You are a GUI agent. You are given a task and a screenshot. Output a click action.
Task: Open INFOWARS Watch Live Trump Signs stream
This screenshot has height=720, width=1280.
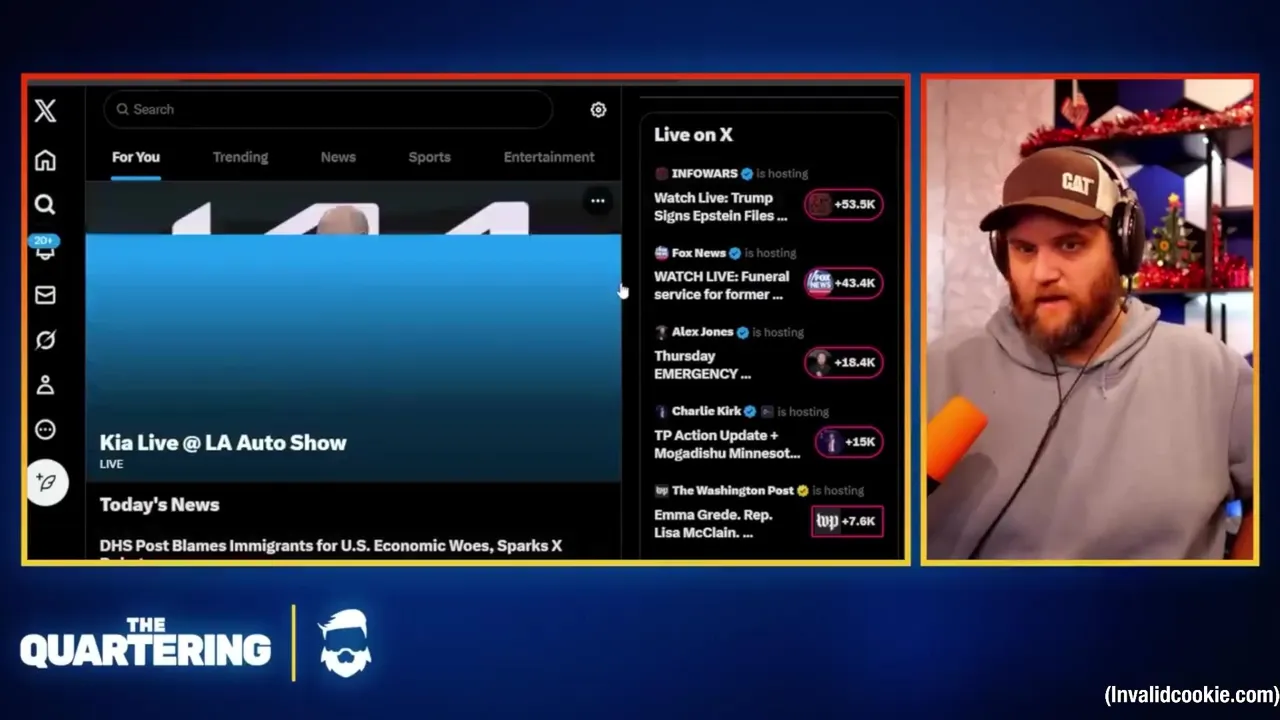pyautogui.click(x=722, y=206)
